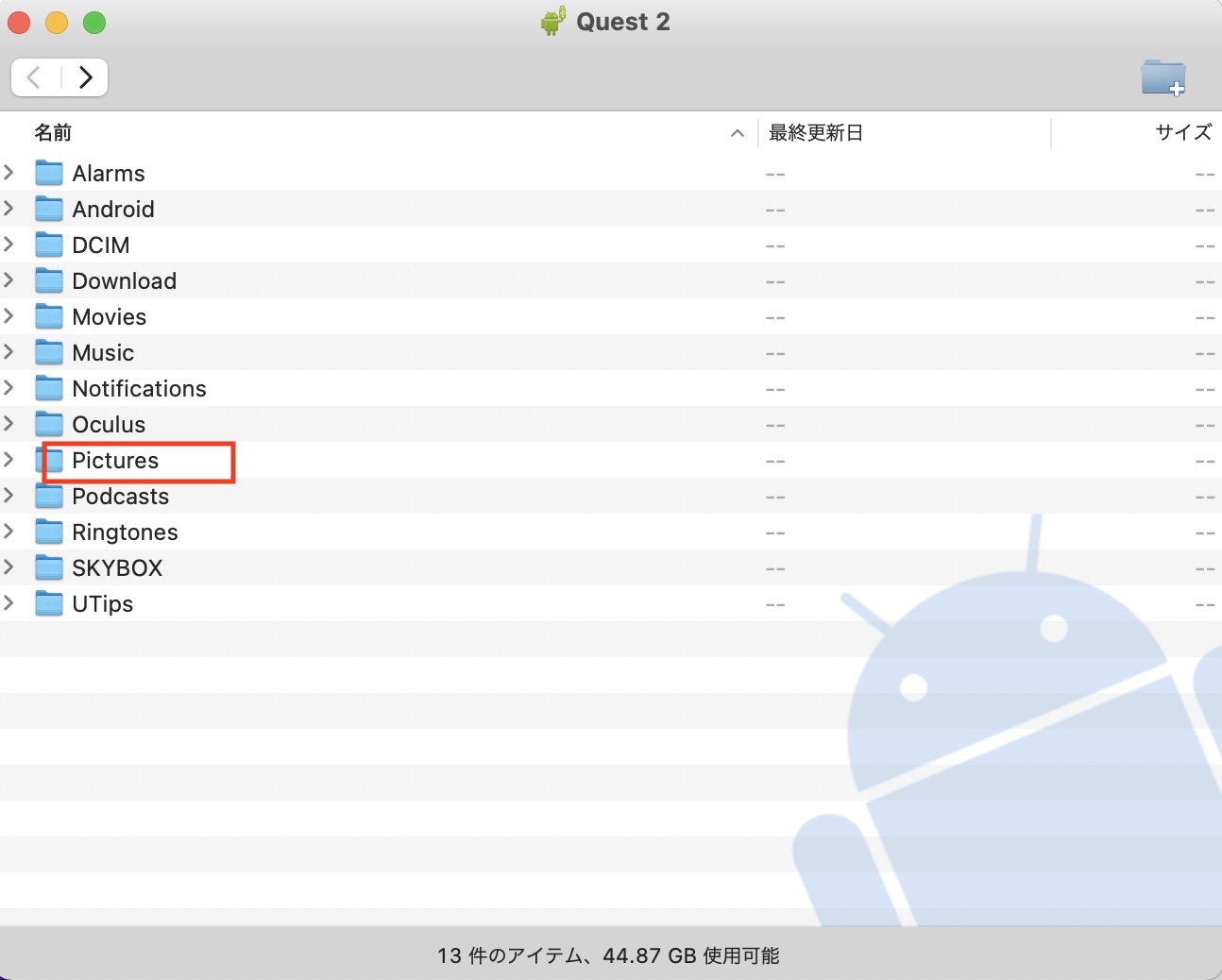Go back with the left arrow button
Screen dimensions: 1222x980
35,77
